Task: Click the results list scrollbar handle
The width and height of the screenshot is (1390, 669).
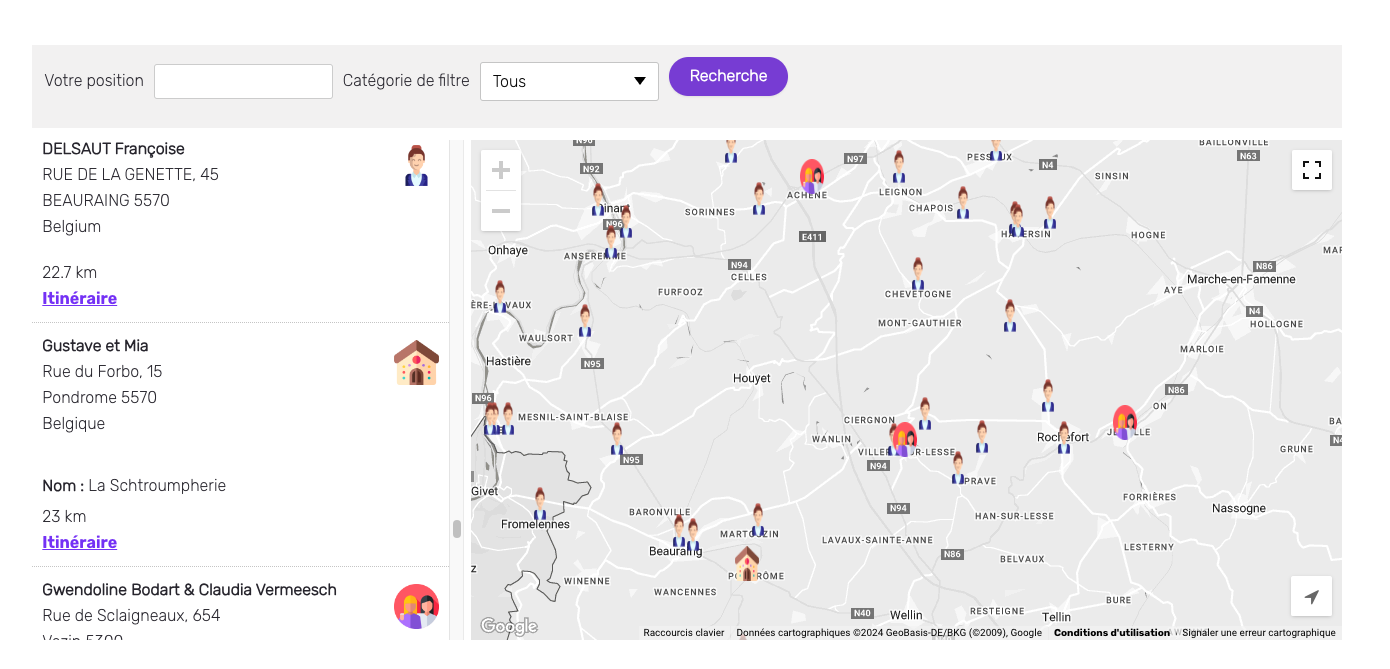Action: [x=457, y=529]
